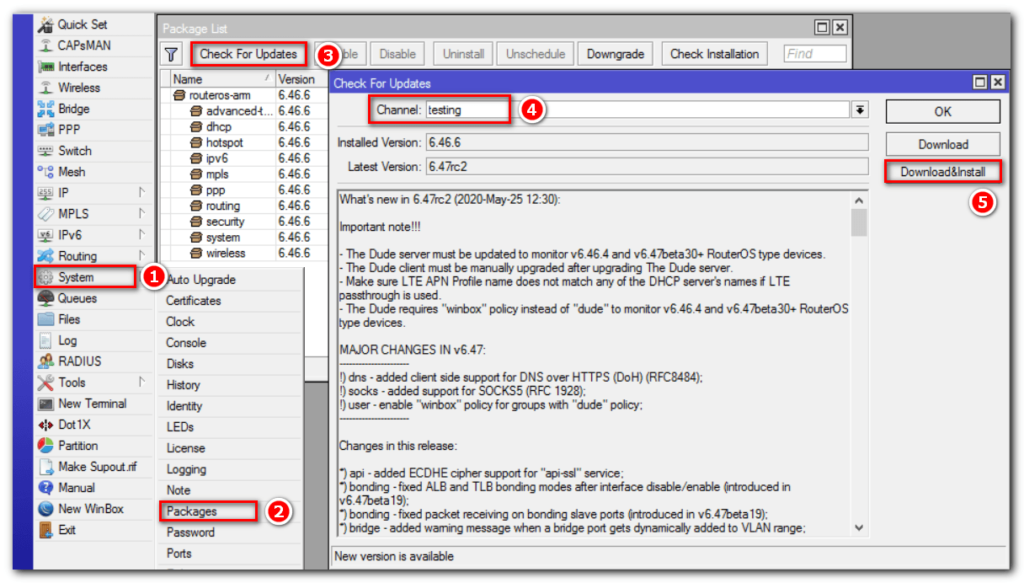Viewport: 1024px width, 583px height.
Task: Open New Terminal from sidebar
Action: [92, 404]
